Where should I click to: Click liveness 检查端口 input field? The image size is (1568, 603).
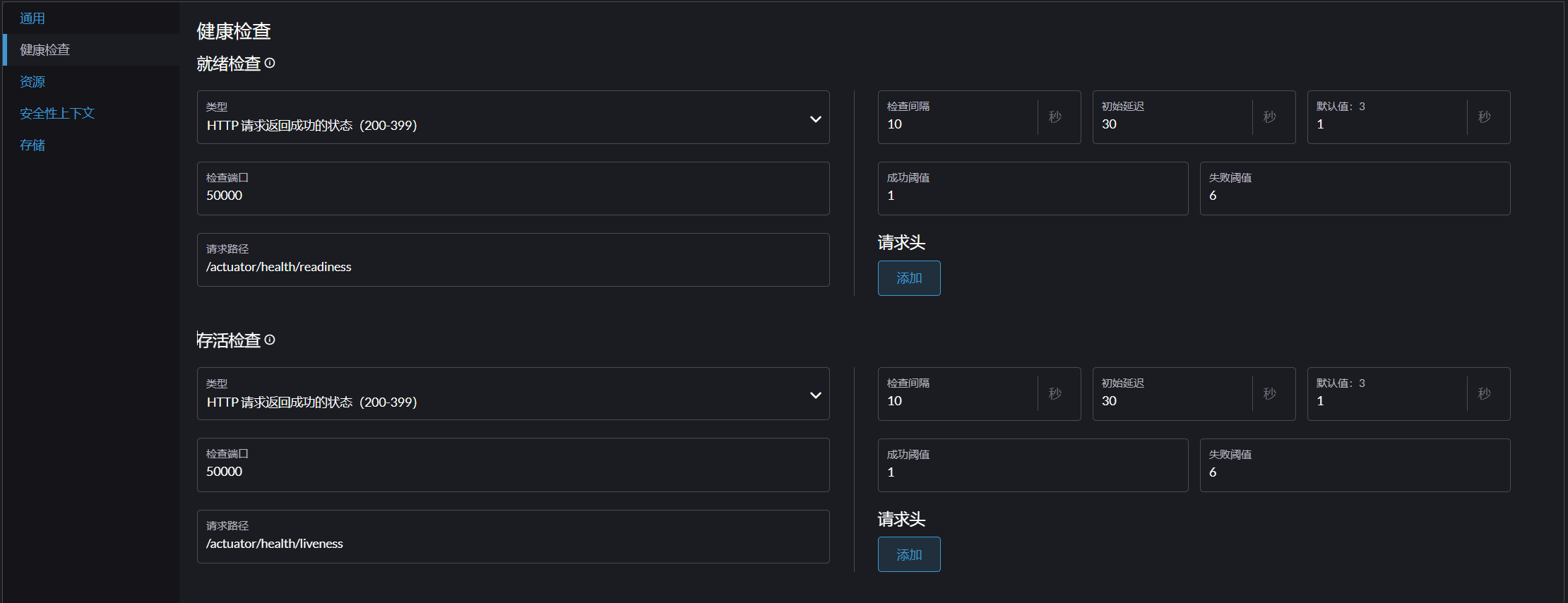pyautogui.click(x=513, y=472)
